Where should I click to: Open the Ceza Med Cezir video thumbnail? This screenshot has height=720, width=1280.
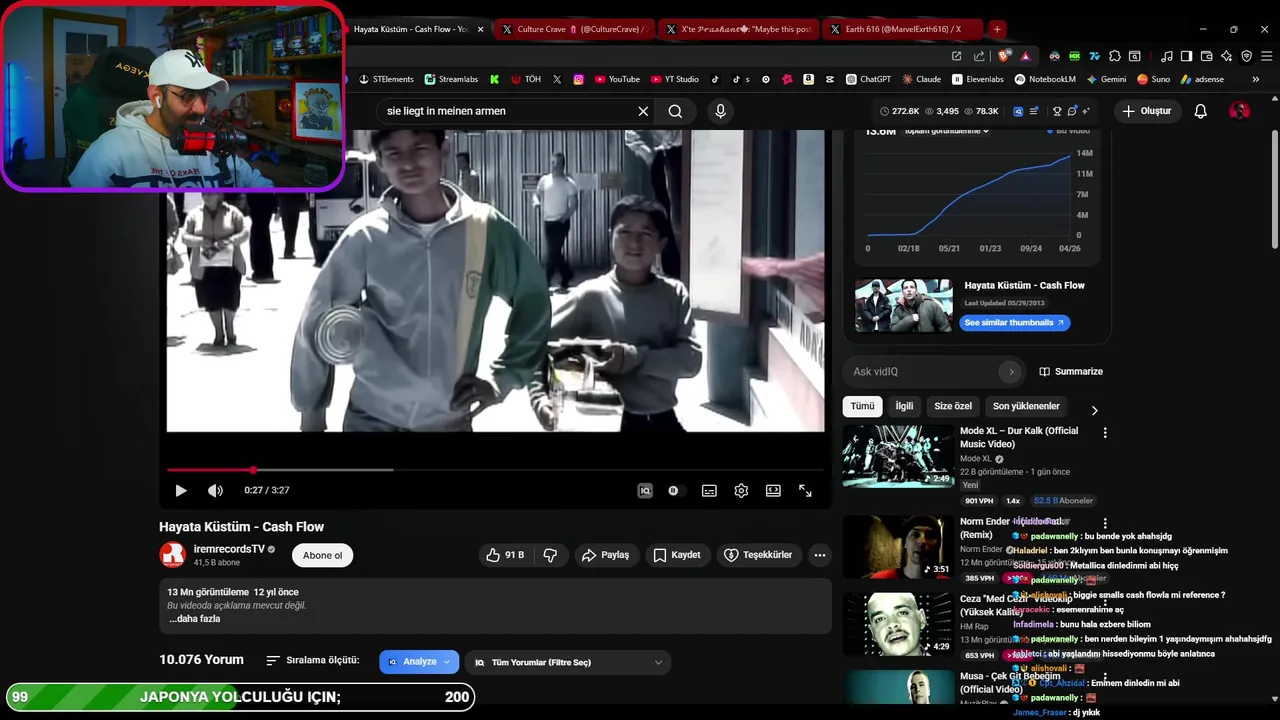pos(898,625)
